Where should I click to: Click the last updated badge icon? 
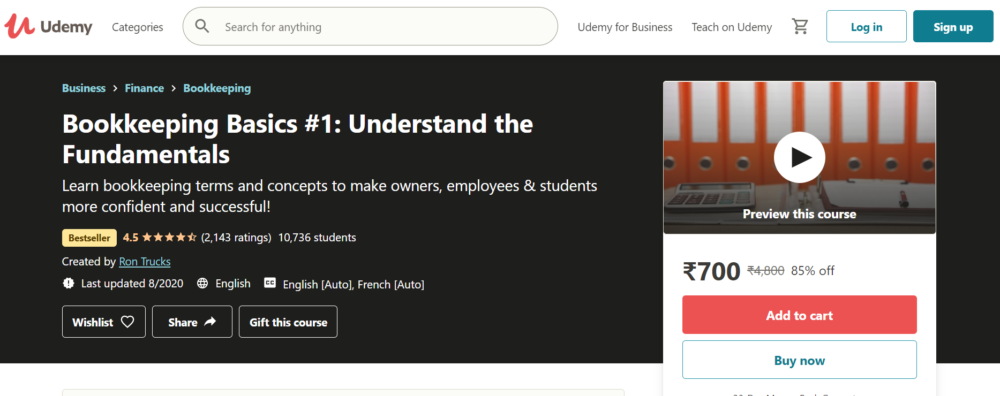click(x=68, y=283)
